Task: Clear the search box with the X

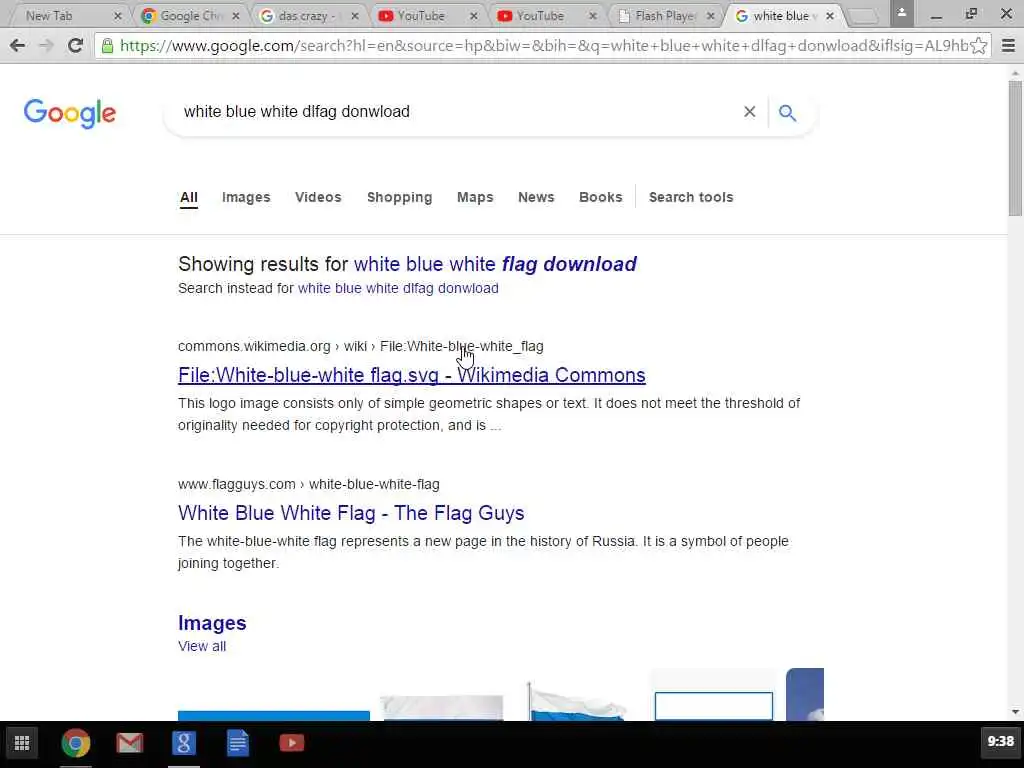Action: (750, 112)
